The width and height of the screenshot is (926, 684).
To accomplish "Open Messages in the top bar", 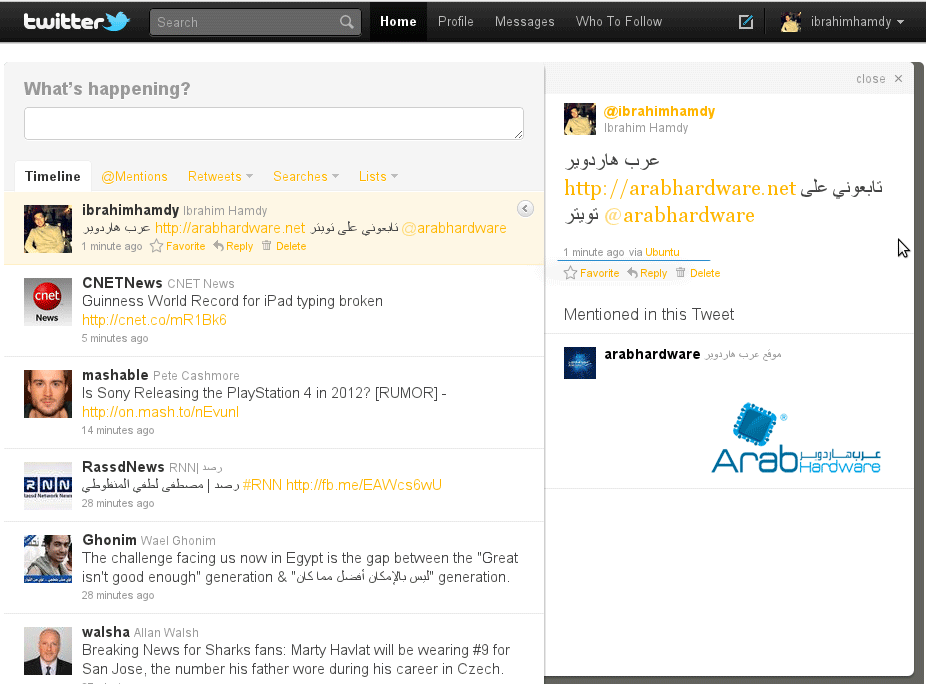I will 524,22.
